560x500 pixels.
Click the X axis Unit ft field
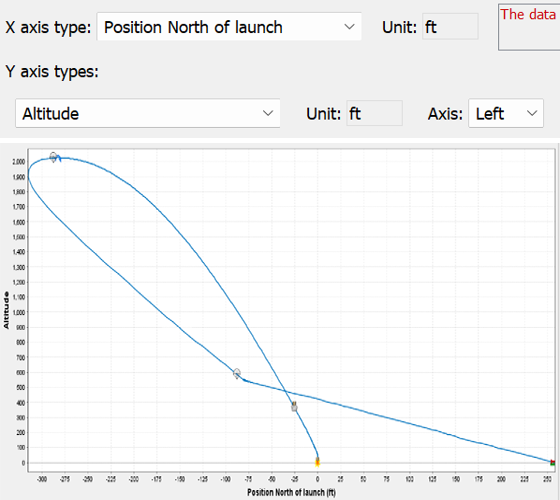pos(450,26)
